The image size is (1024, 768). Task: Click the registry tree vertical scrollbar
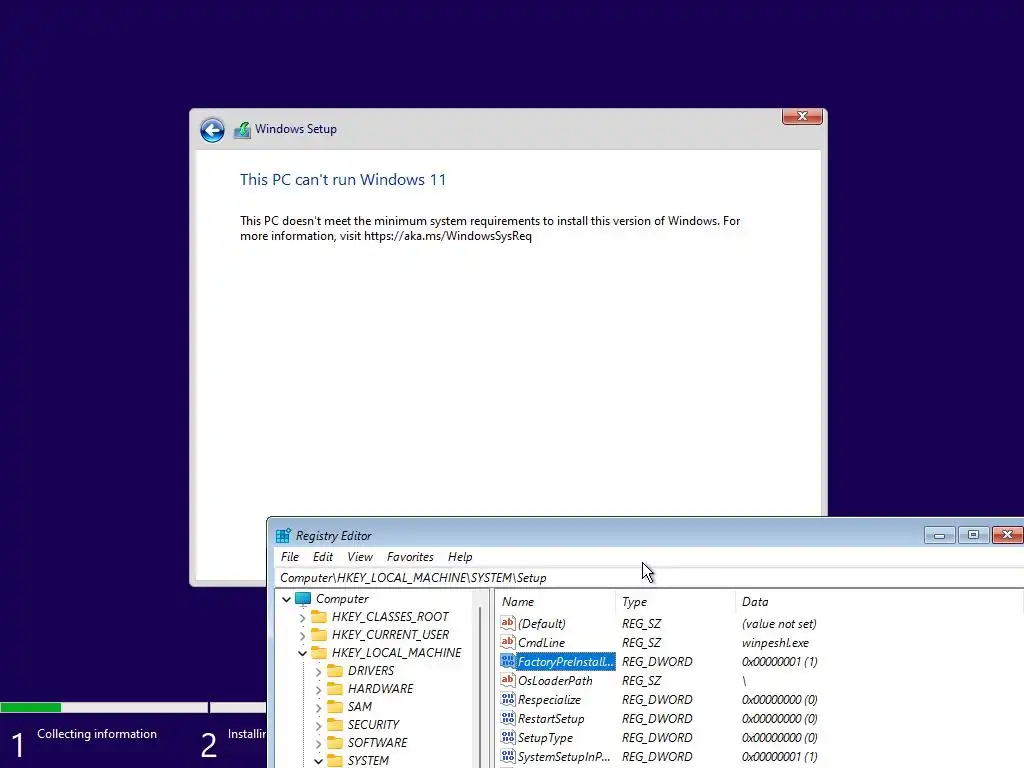tap(481, 686)
